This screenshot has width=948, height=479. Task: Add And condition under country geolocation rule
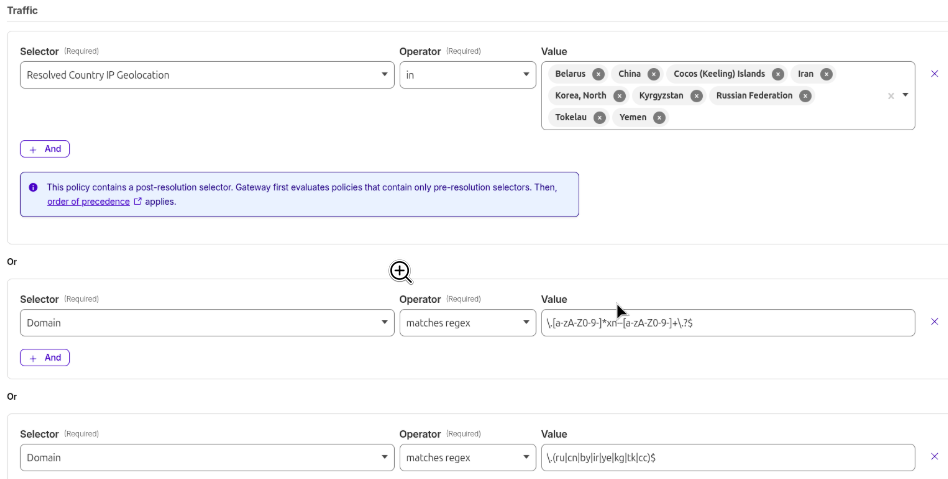tap(45, 149)
